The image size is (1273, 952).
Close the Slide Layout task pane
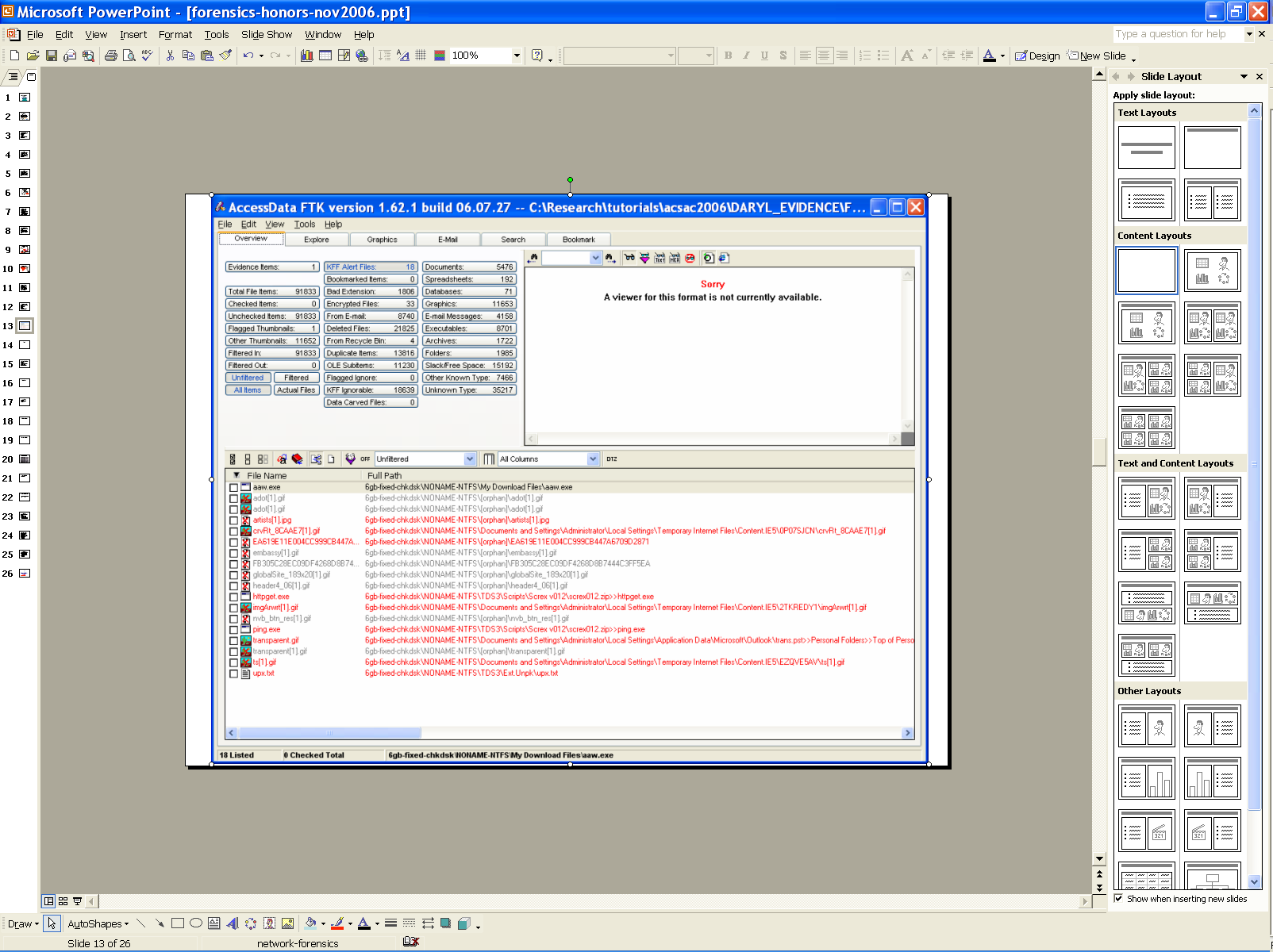1259,77
